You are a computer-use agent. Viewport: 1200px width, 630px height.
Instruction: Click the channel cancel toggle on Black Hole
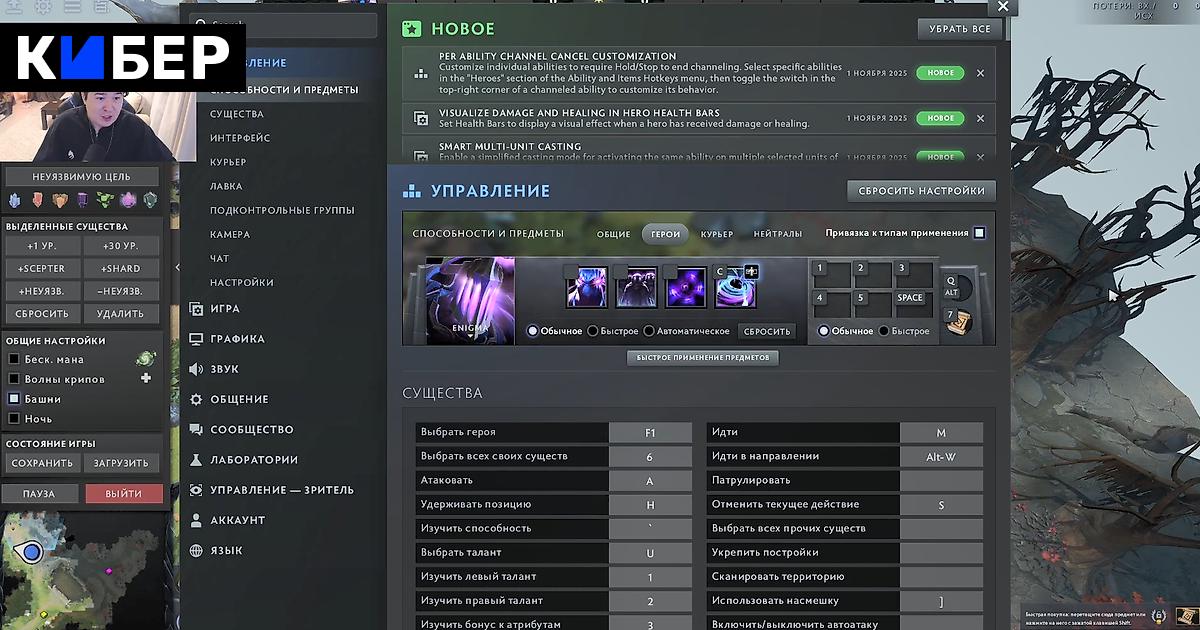click(x=751, y=271)
